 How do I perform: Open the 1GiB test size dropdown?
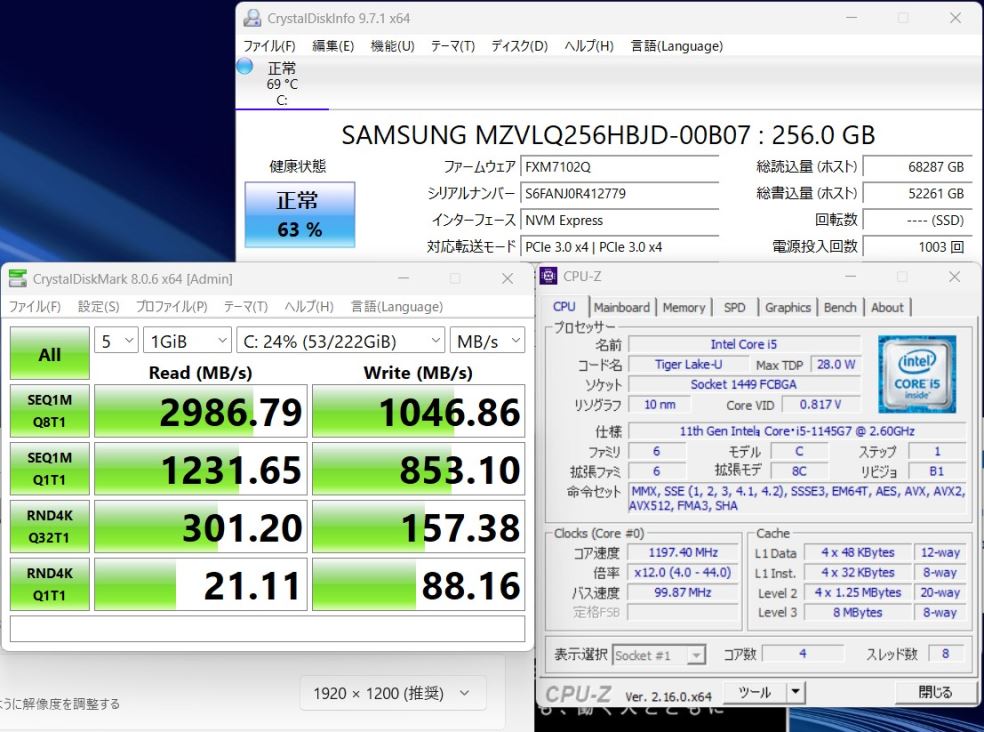pyautogui.click(x=187, y=341)
